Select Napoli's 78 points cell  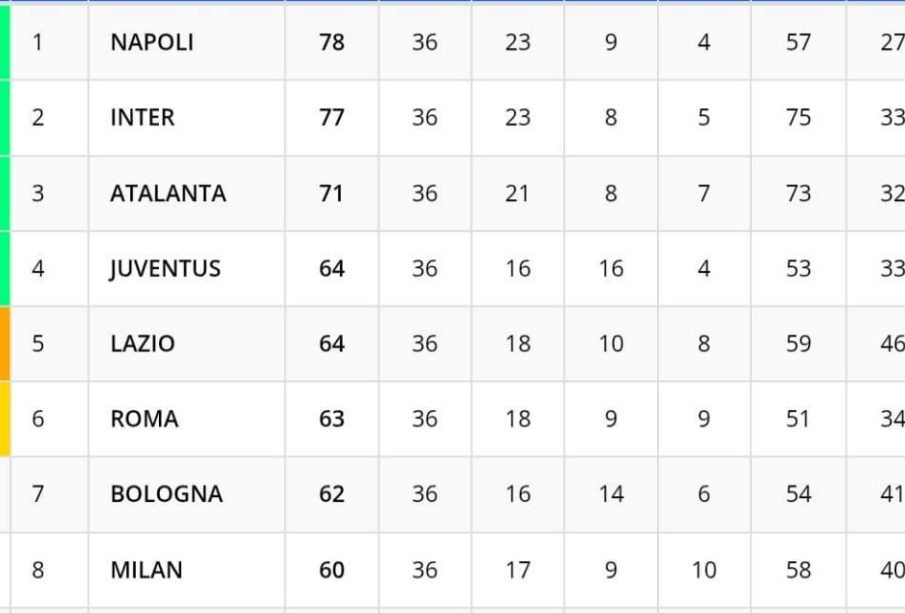[332, 42]
